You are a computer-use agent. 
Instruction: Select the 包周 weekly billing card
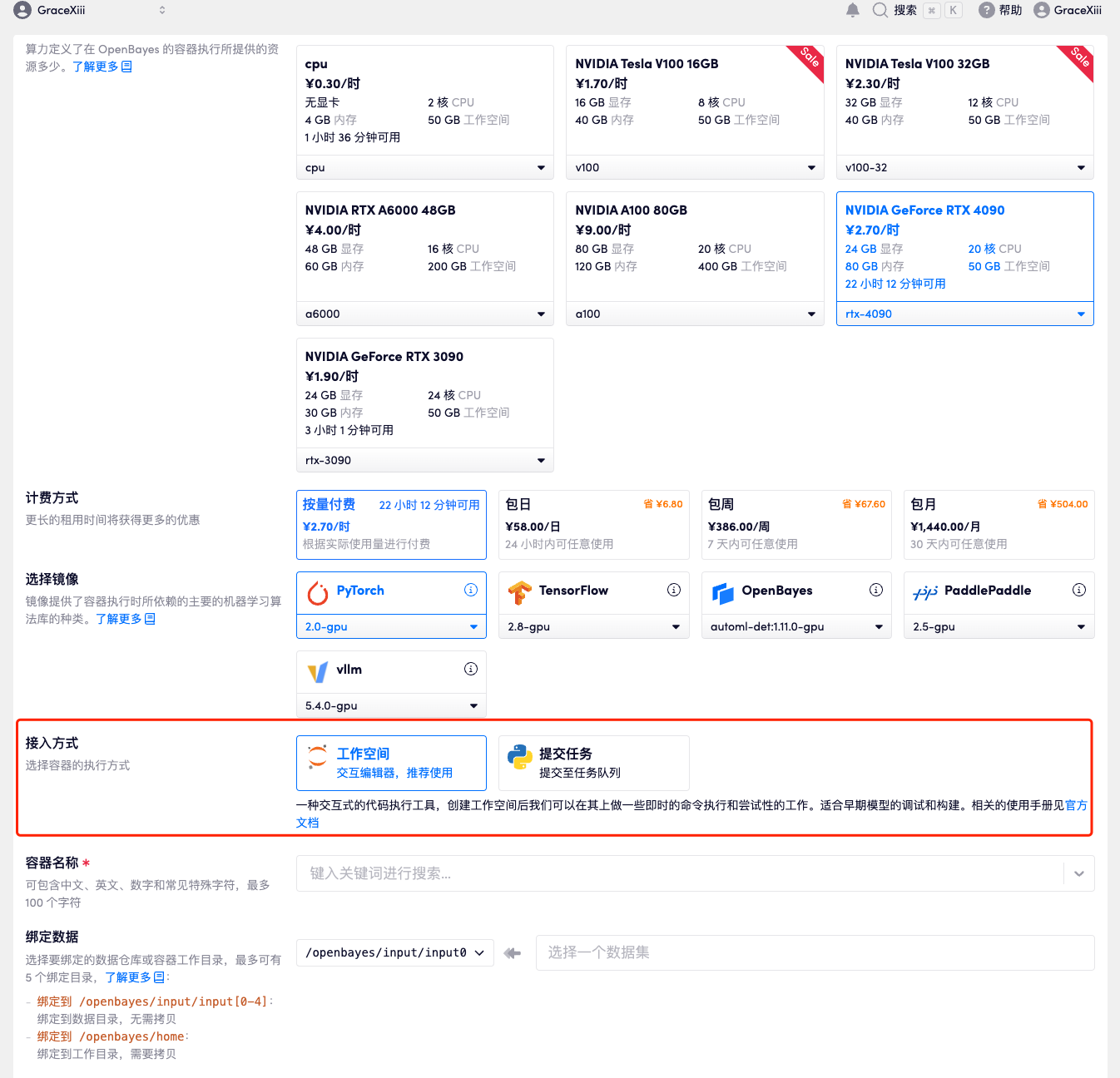[x=796, y=525]
